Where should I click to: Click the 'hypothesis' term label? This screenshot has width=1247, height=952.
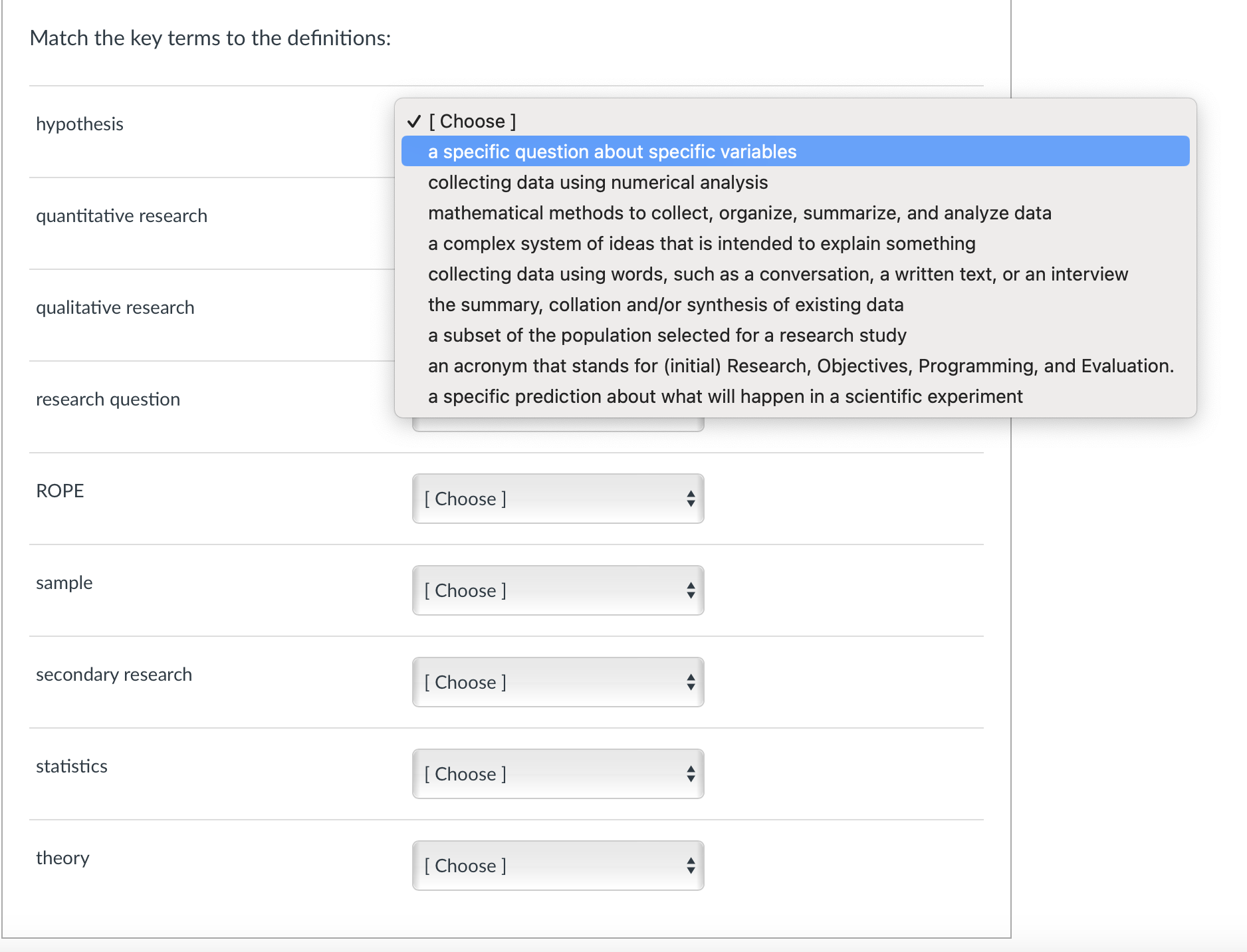click(80, 124)
